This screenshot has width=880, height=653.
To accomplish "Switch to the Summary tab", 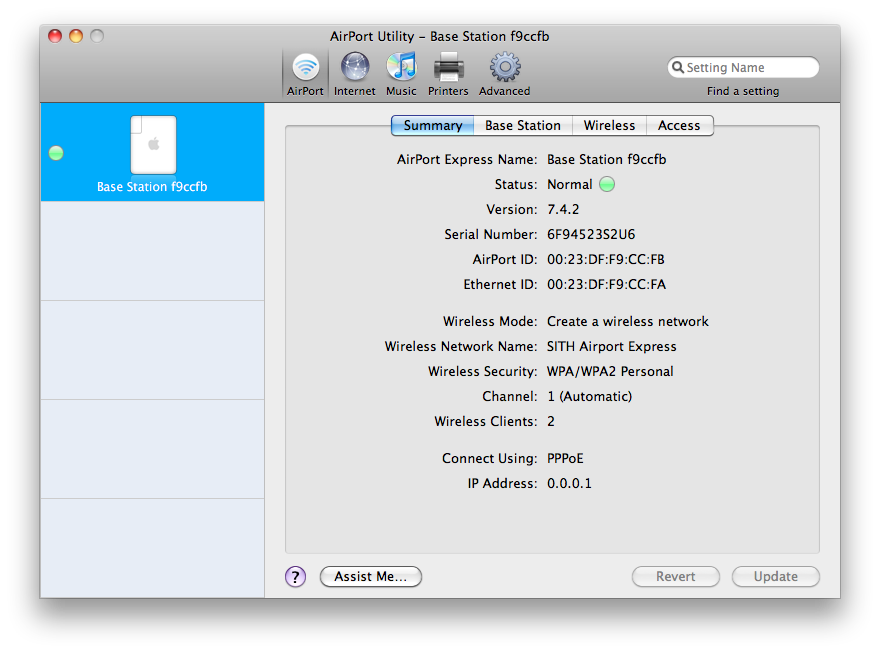I will click(x=433, y=125).
